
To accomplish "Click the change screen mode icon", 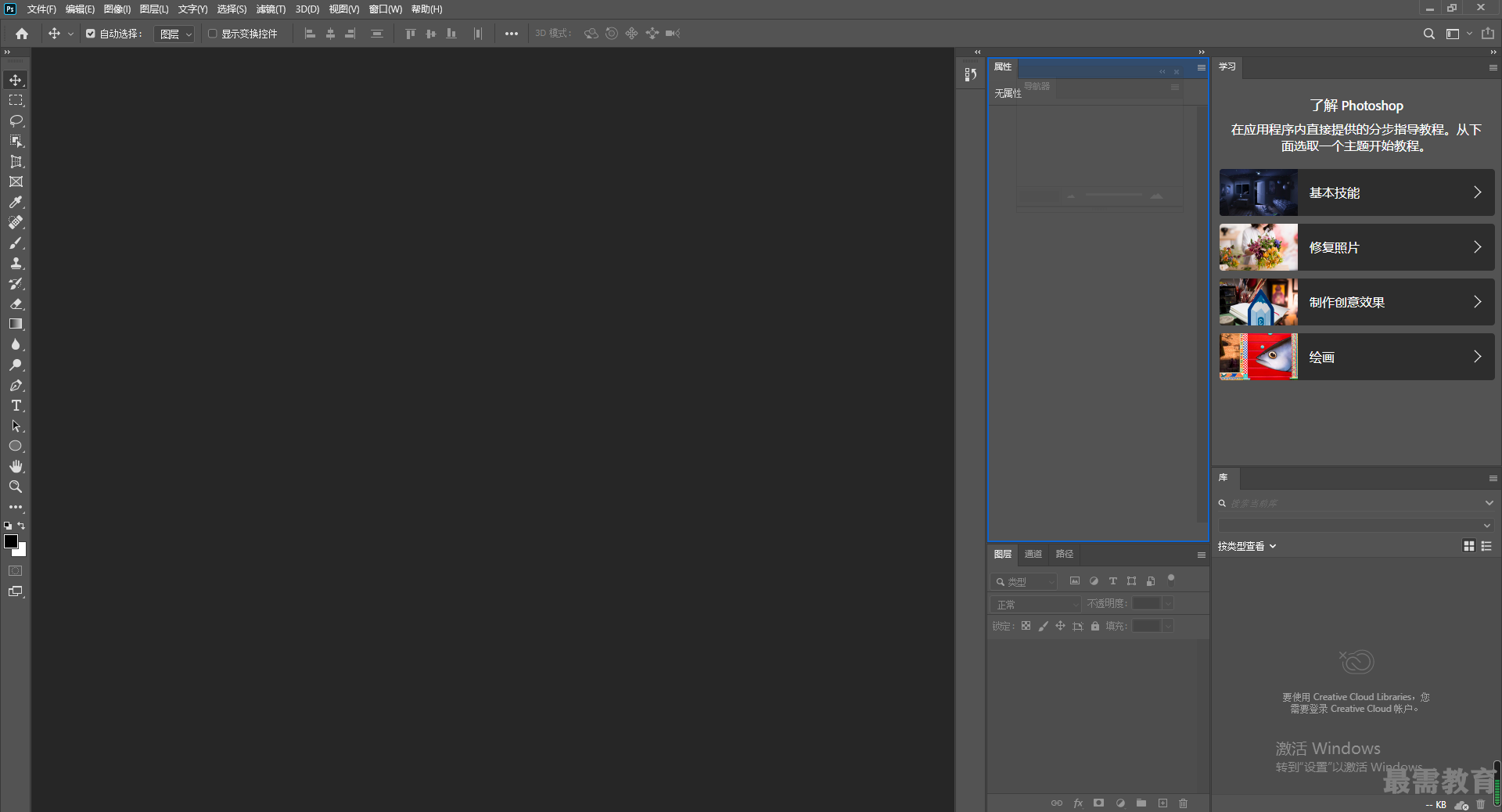I will [x=16, y=591].
